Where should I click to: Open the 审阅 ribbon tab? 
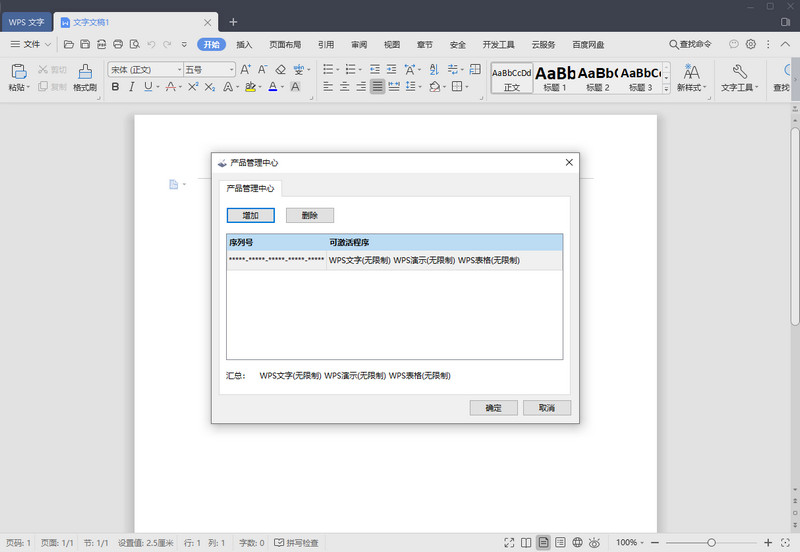tap(359, 44)
